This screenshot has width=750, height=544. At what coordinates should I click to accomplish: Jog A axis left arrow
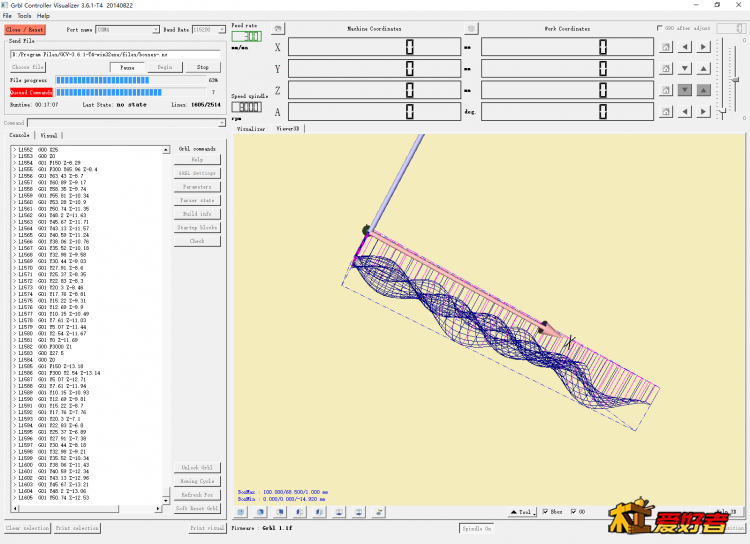685,111
